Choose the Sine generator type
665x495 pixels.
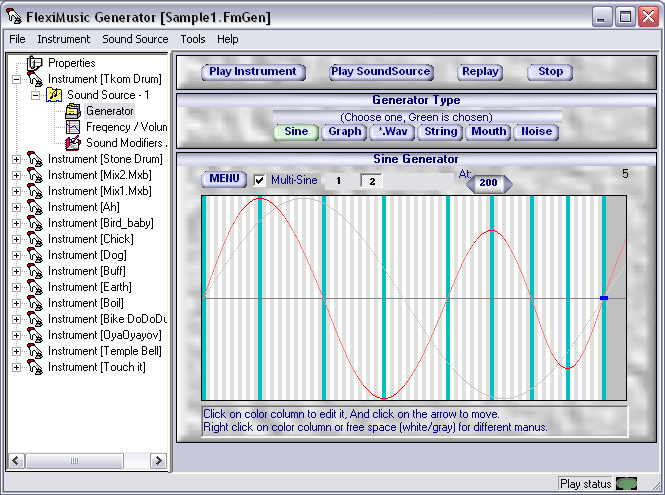296,131
